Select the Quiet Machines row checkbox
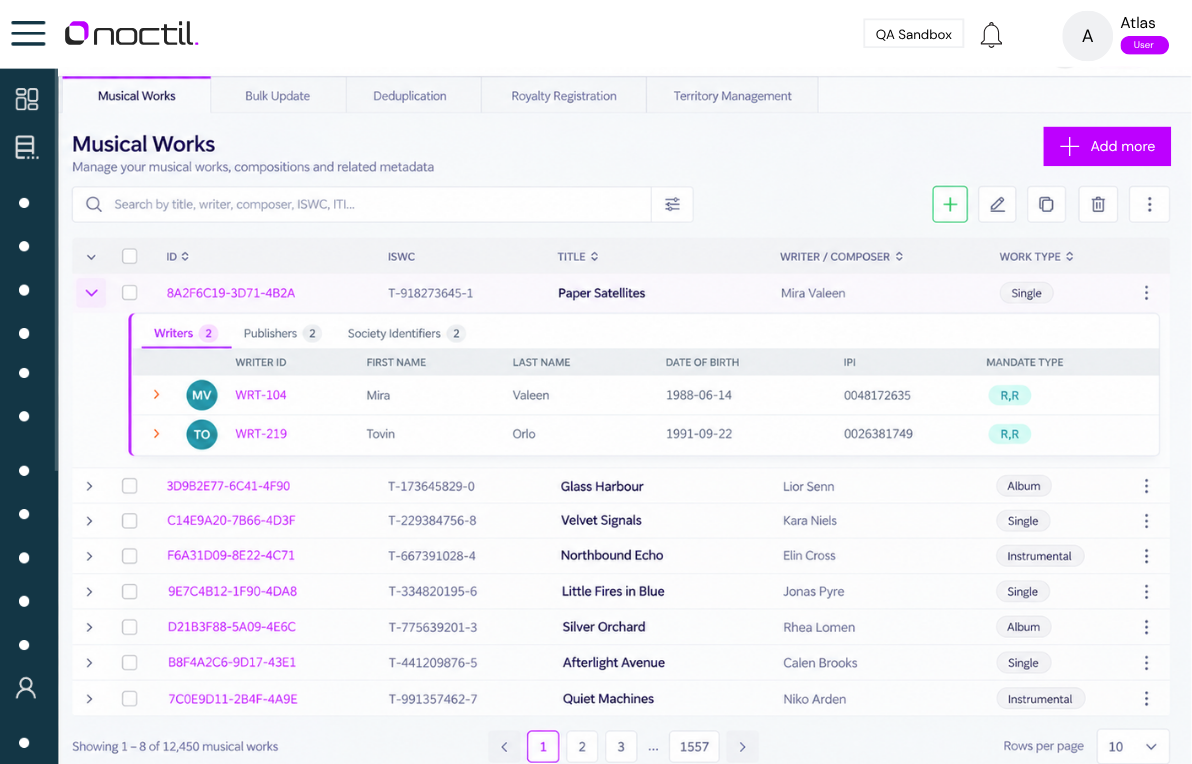 pos(129,699)
